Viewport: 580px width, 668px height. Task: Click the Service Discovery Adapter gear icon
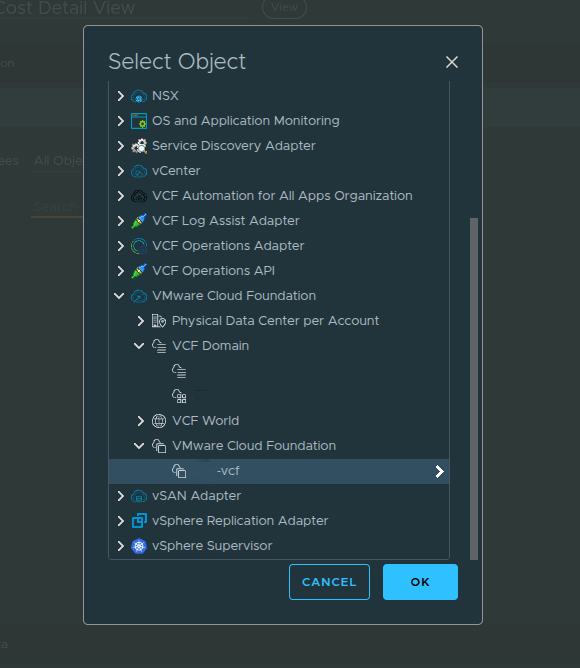[x=139, y=146]
